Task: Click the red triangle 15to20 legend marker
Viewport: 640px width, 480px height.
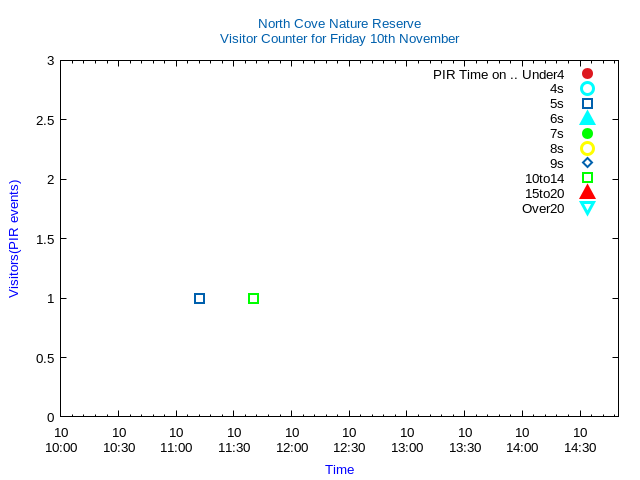Action: point(587,193)
